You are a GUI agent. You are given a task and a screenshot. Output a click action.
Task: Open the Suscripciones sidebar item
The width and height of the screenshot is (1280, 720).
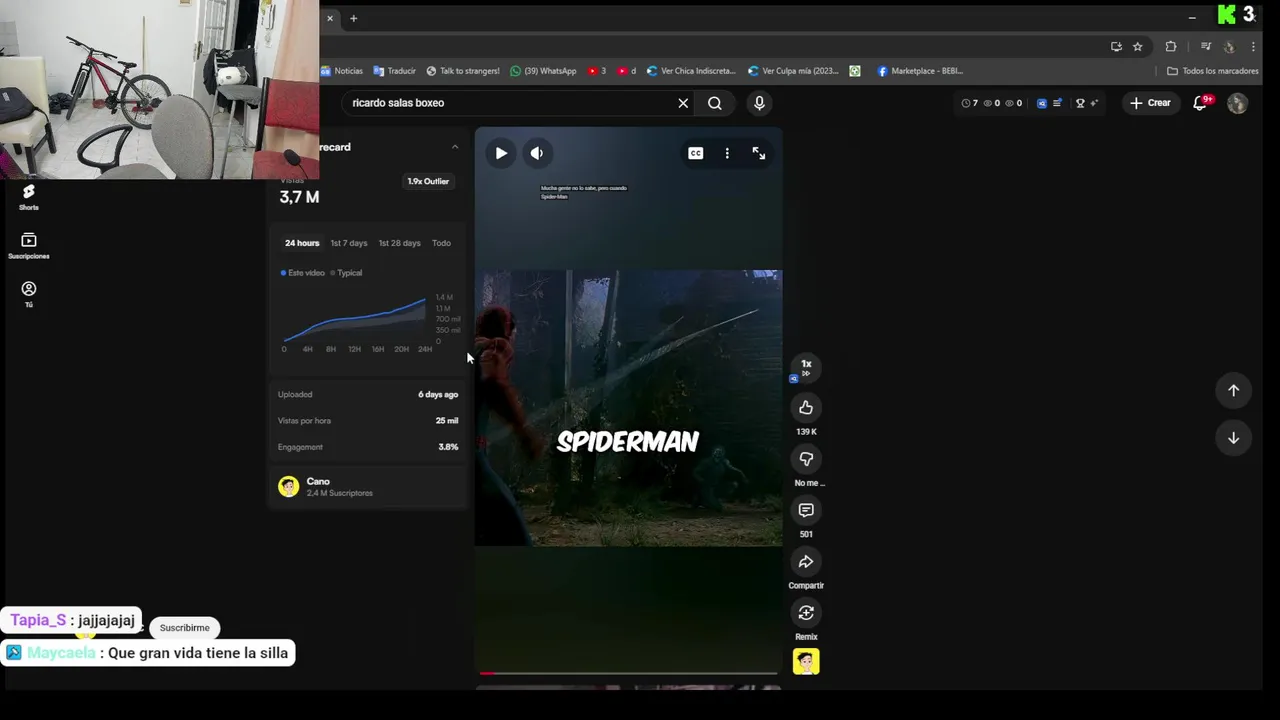click(28, 246)
